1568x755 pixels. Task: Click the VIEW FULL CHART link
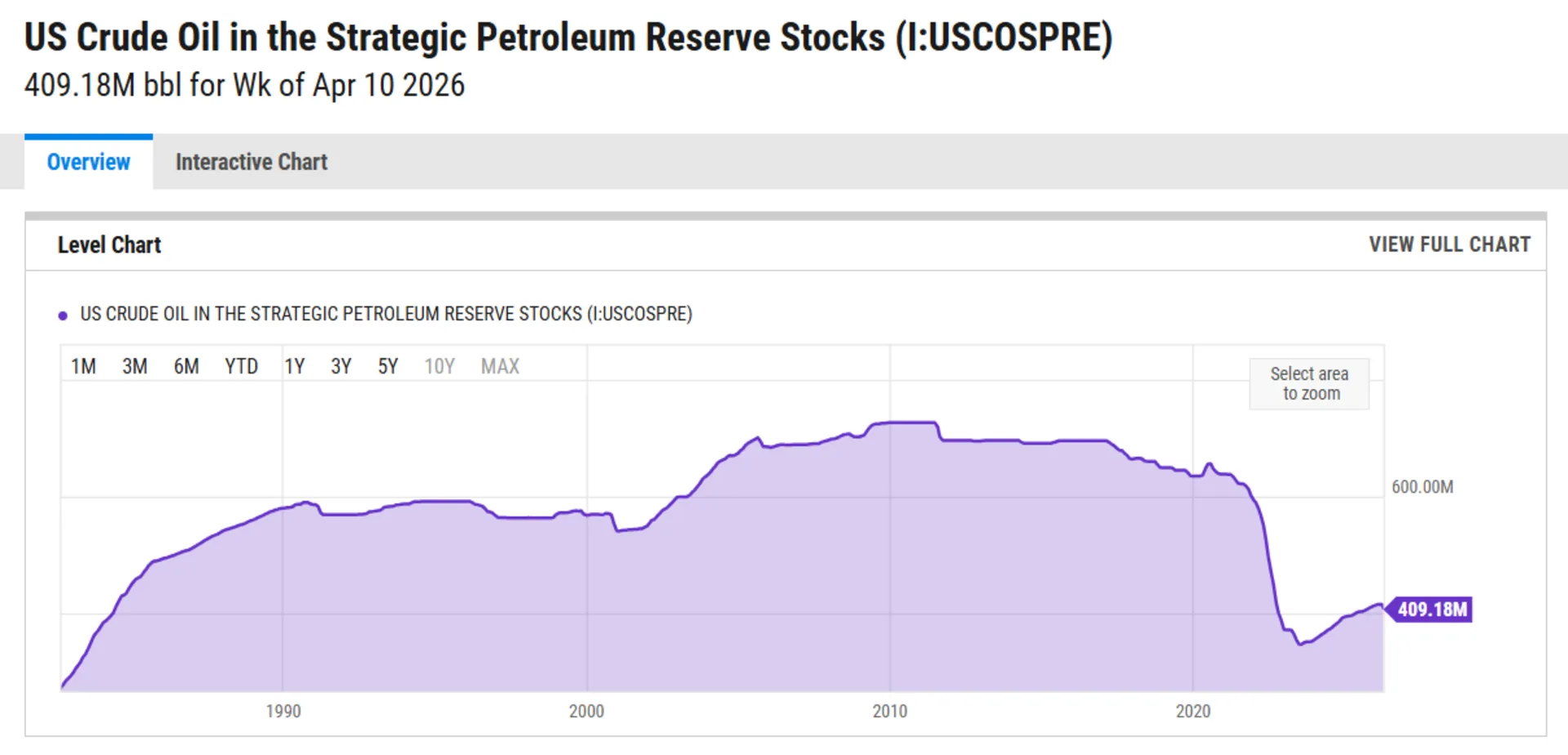[x=1449, y=244]
